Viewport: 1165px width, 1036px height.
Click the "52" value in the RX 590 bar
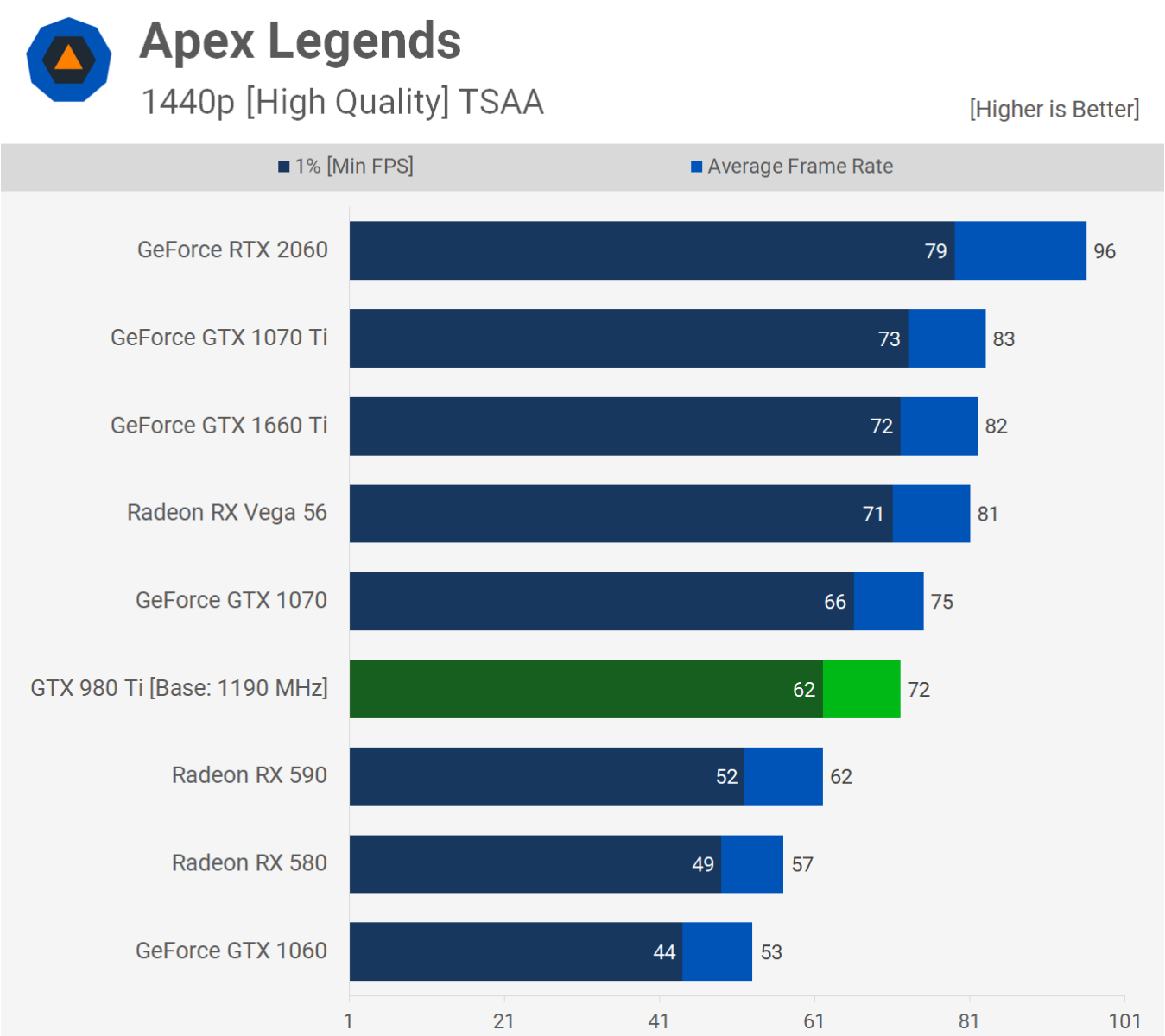tap(727, 777)
